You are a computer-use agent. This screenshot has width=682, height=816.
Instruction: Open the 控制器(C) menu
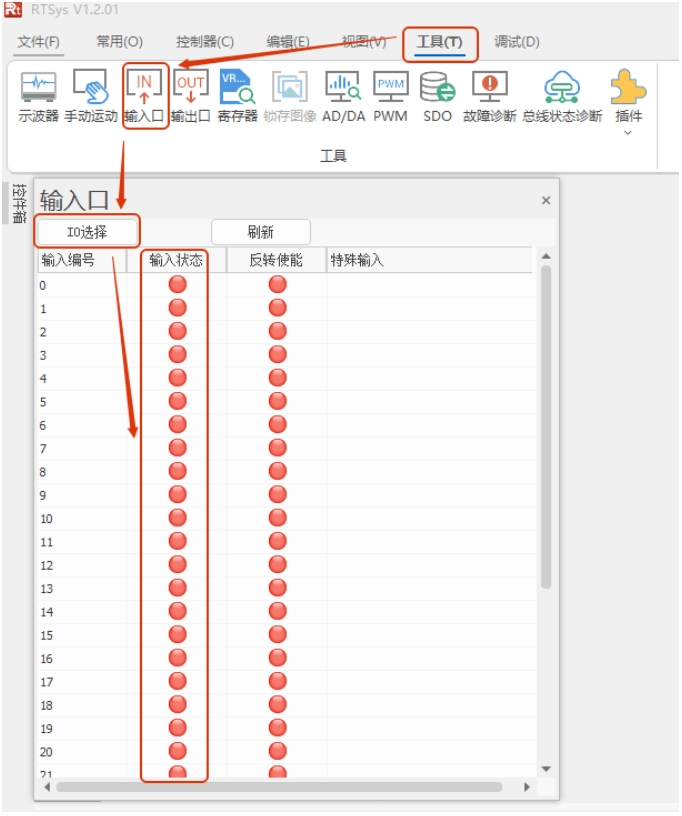(x=205, y=42)
